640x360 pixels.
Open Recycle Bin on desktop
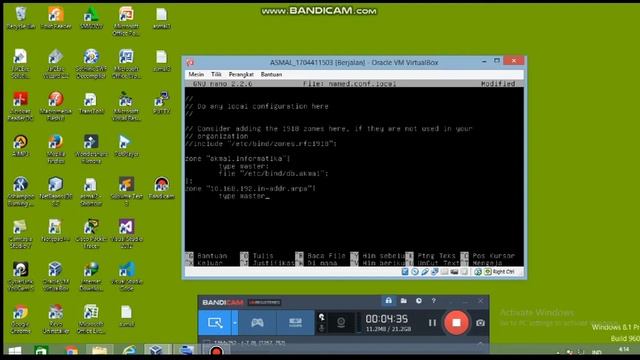(x=21, y=18)
